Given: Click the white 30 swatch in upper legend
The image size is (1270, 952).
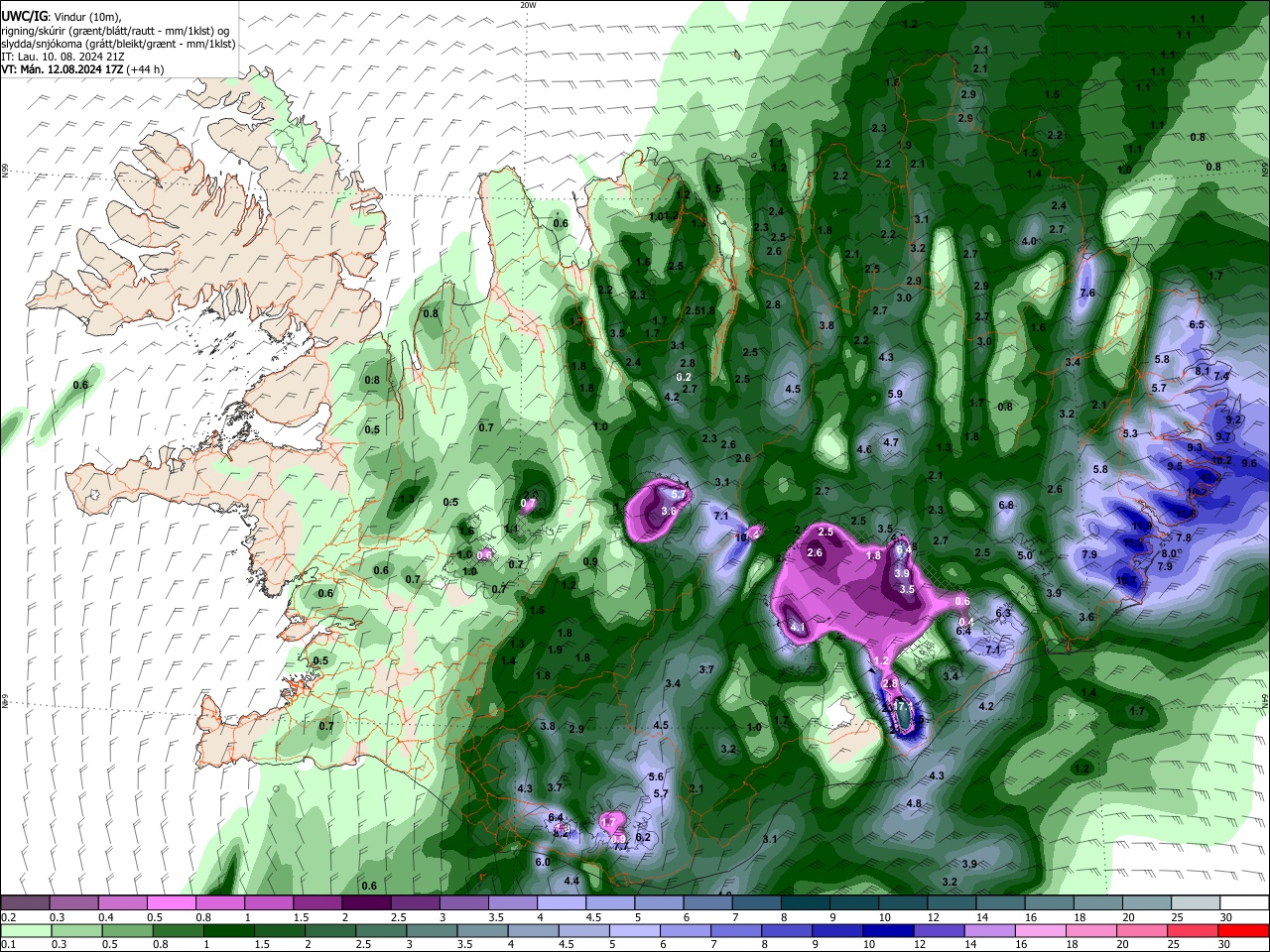Looking at the screenshot, I should click(x=1245, y=903).
